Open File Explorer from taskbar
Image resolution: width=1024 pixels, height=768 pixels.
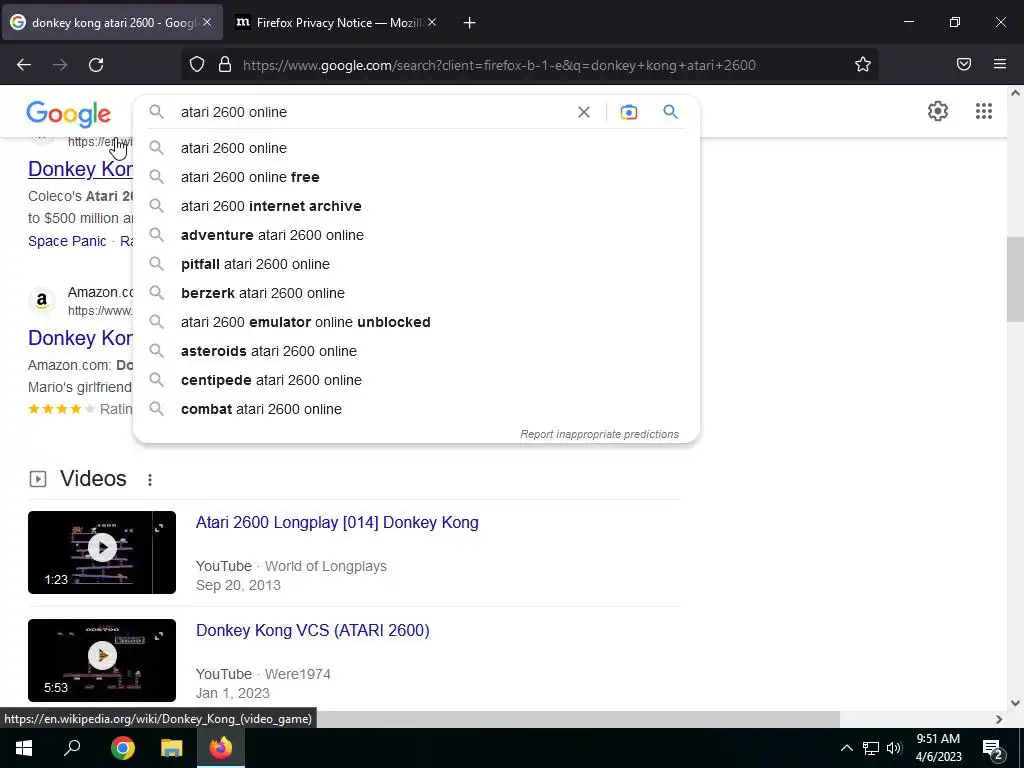pos(172,748)
